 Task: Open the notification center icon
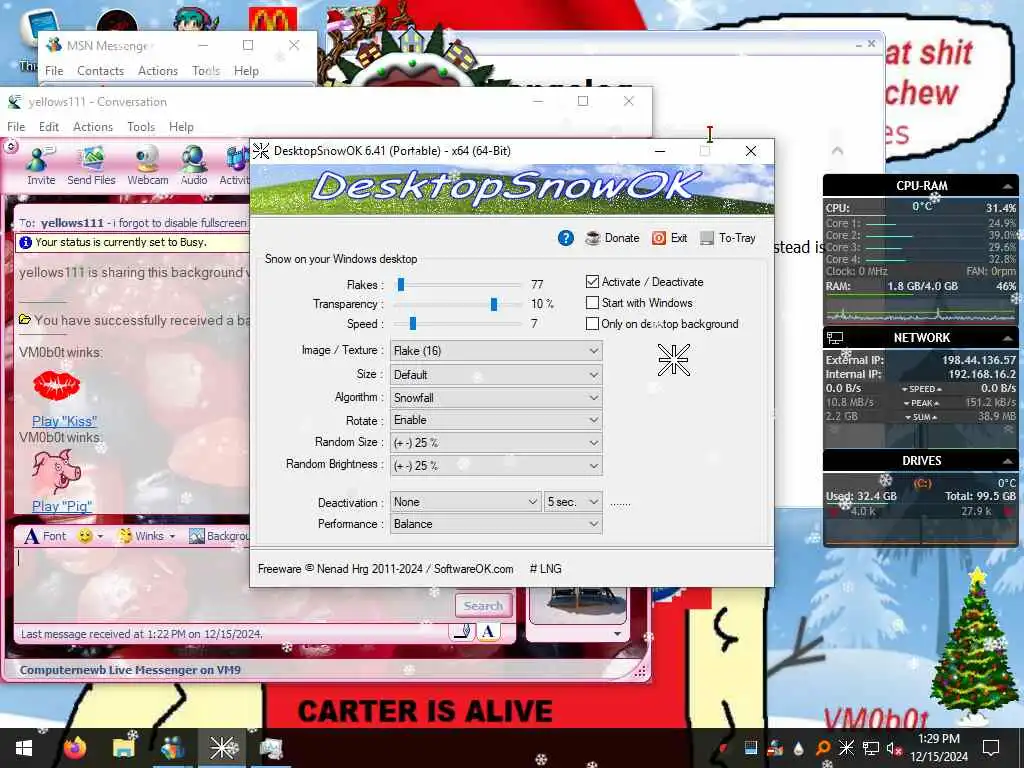[991, 748]
